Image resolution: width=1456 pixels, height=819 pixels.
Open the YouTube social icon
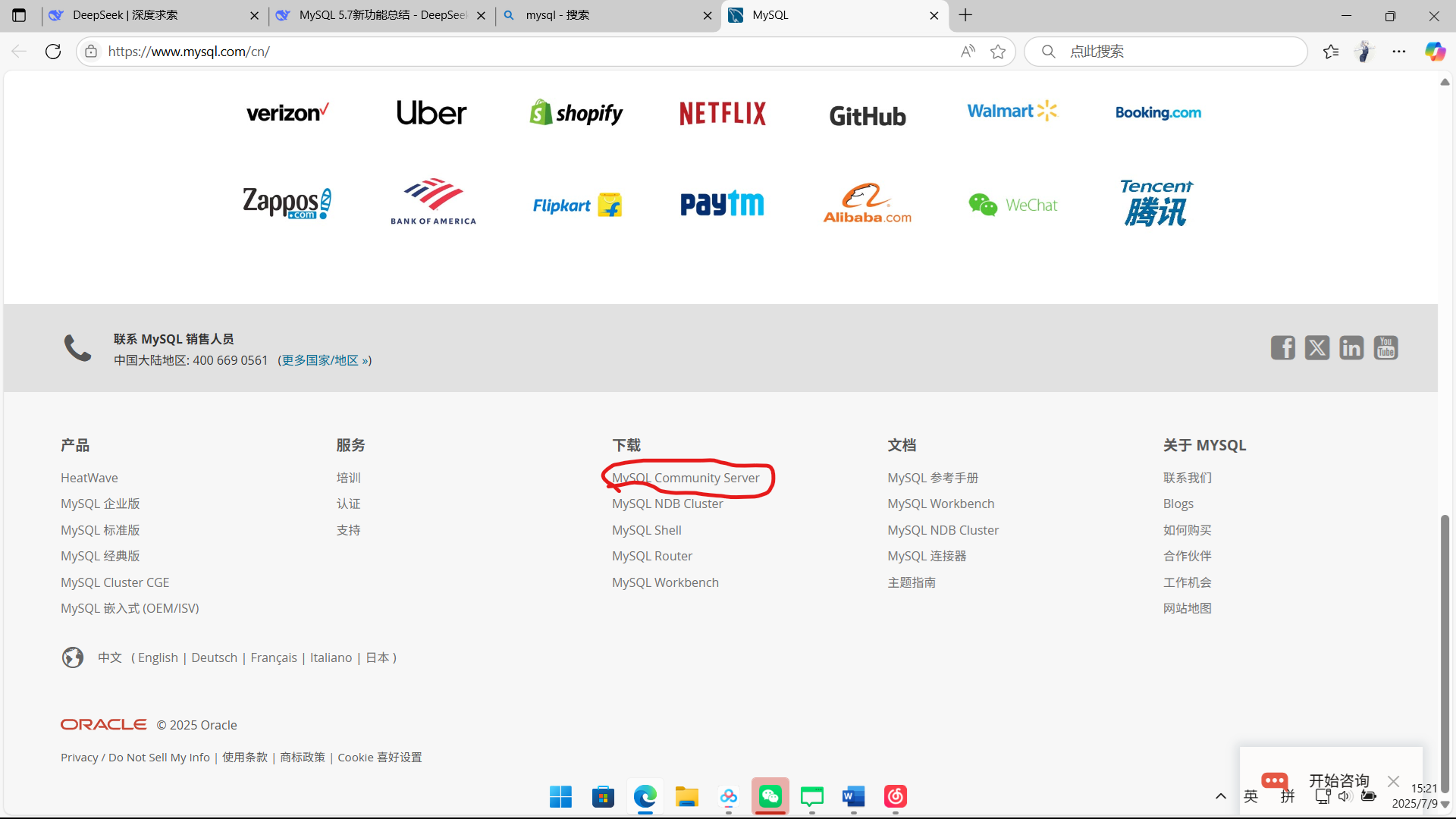(x=1385, y=348)
